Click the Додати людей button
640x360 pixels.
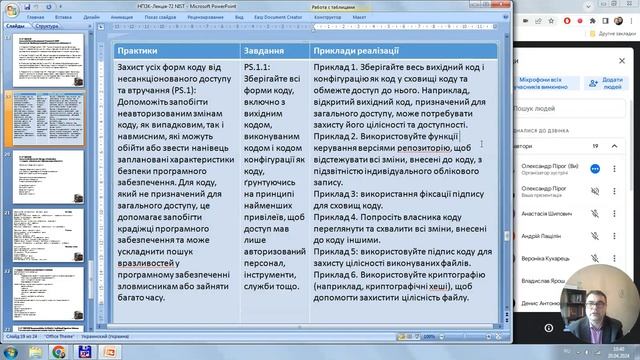(x=606, y=83)
